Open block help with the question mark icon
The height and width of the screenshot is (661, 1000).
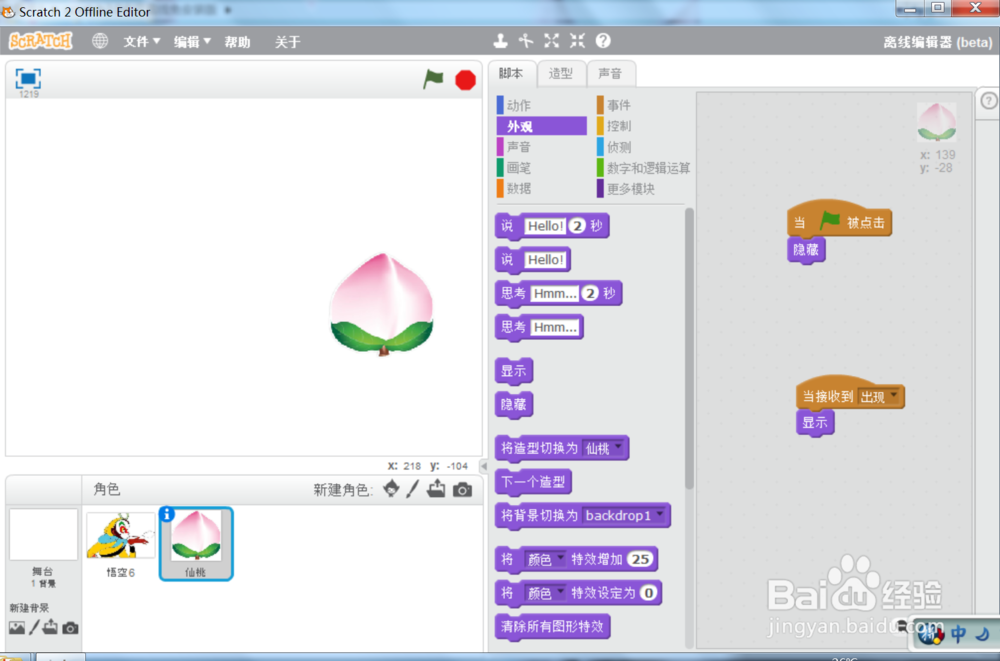coord(602,41)
